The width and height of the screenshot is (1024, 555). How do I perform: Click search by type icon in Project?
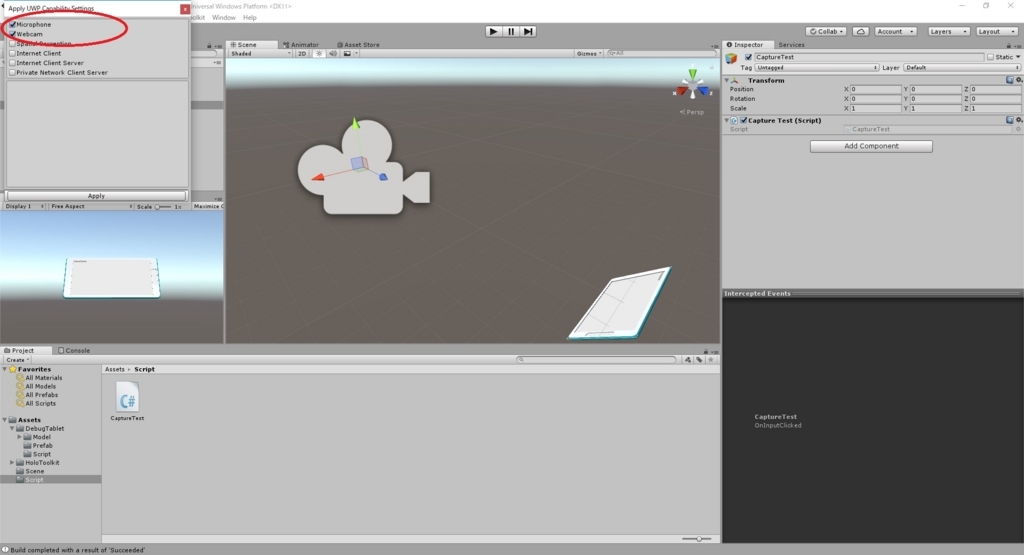point(688,360)
